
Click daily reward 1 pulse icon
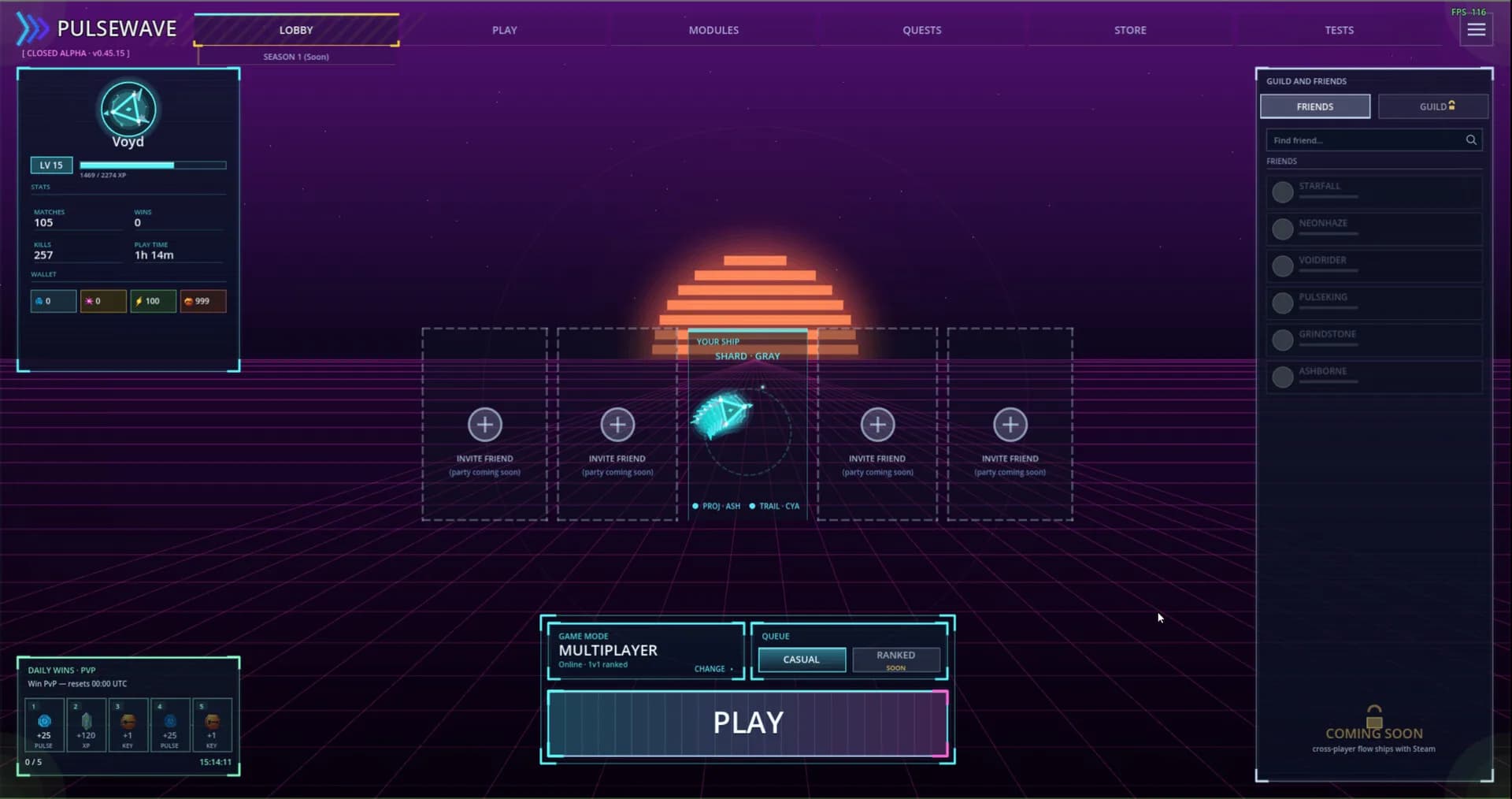[x=44, y=721]
